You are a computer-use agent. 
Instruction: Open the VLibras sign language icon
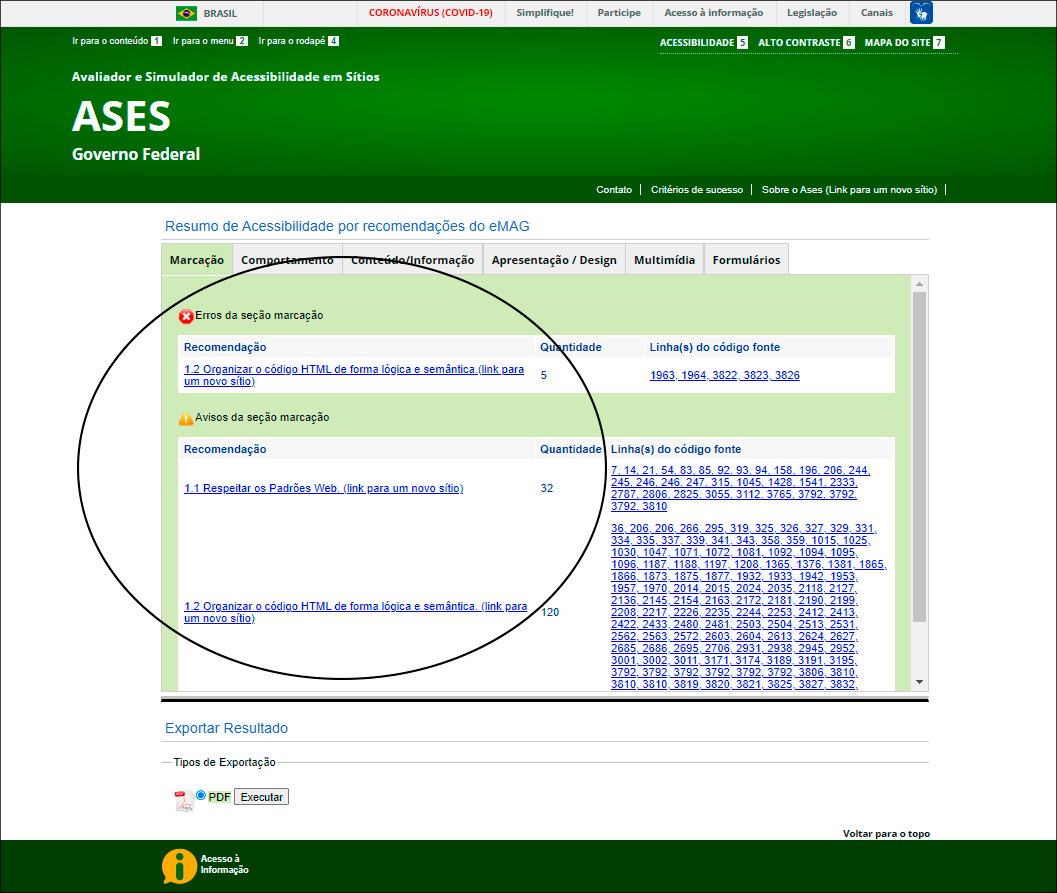pyautogui.click(x=921, y=13)
